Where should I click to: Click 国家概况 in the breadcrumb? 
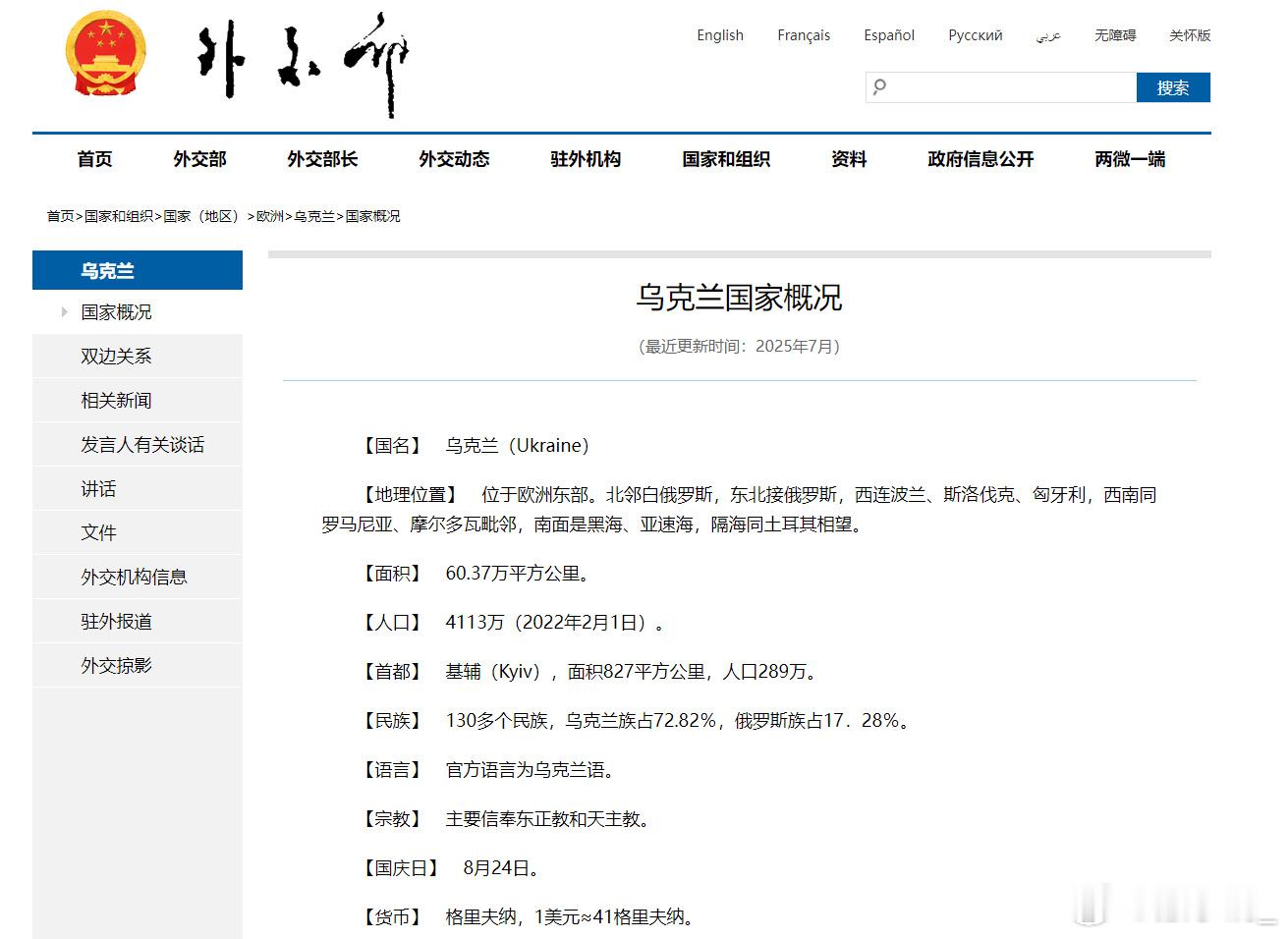click(x=373, y=216)
